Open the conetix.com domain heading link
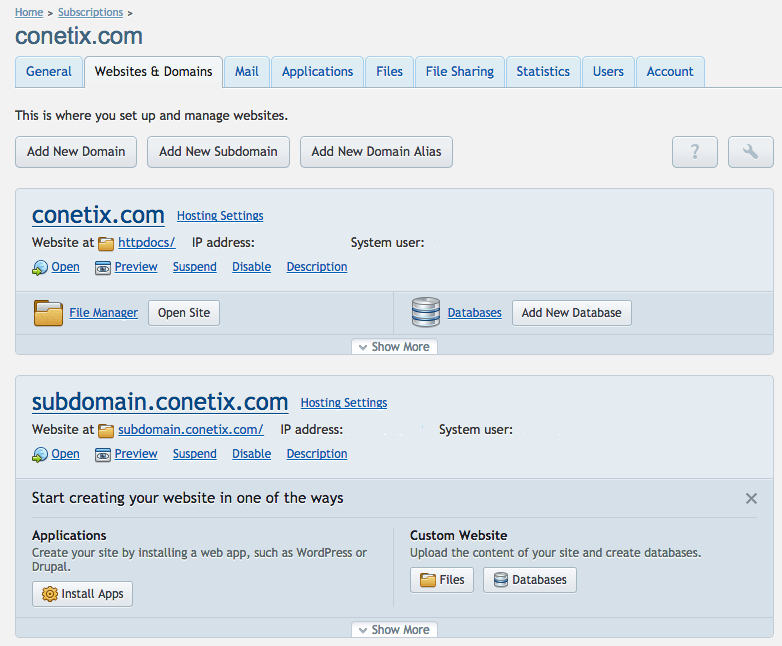Screen dimensions: 782x646 click(x=98, y=215)
